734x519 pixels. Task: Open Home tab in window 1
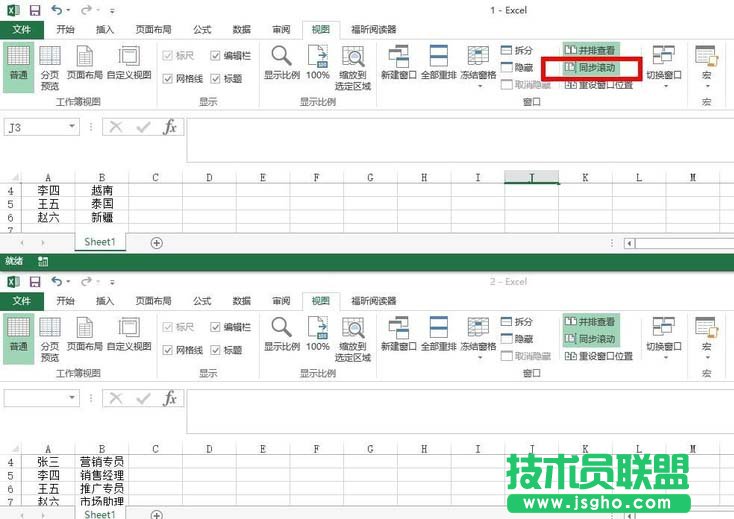(x=66, y=29)
